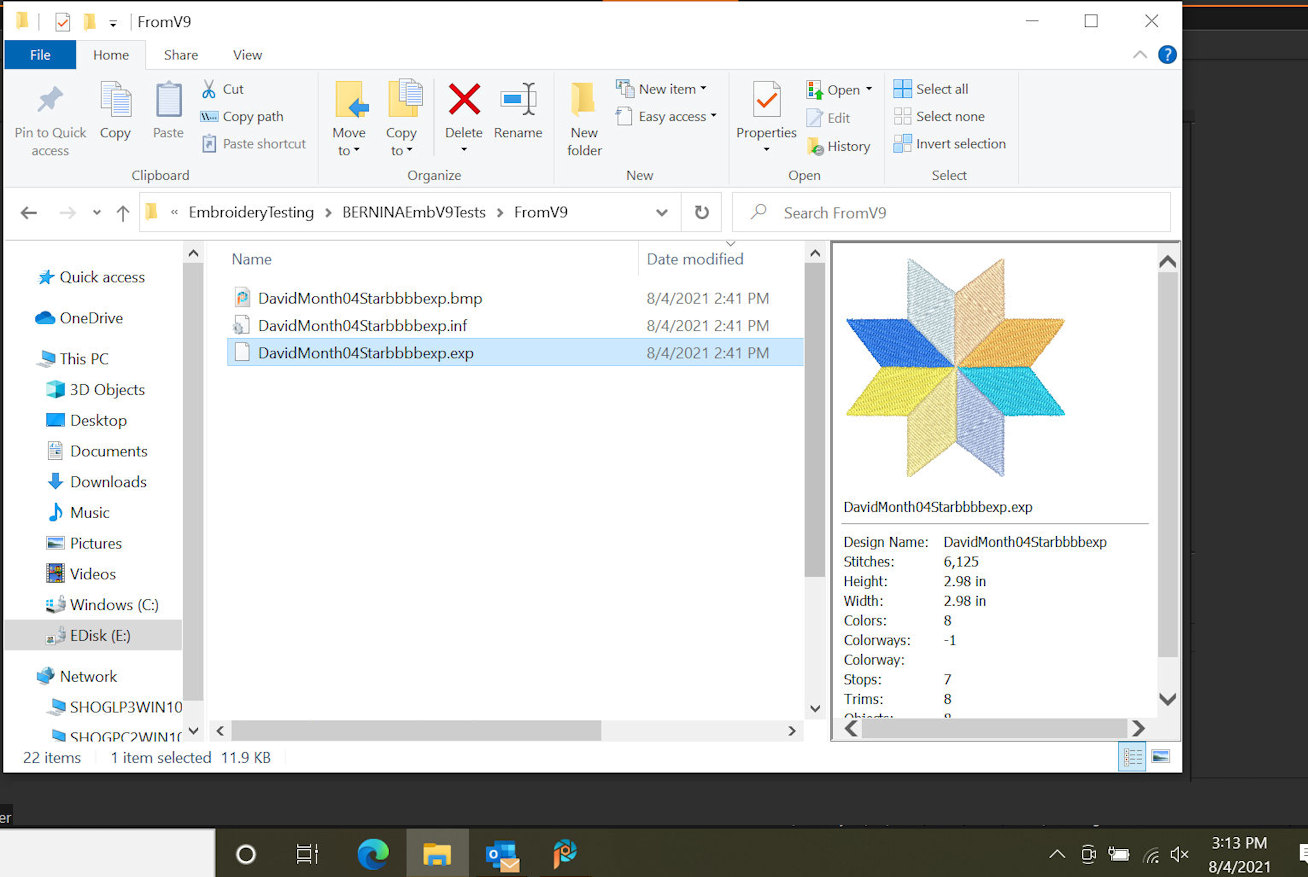
Task: Click the Paste clipboard icon
Action: point(168,101)
